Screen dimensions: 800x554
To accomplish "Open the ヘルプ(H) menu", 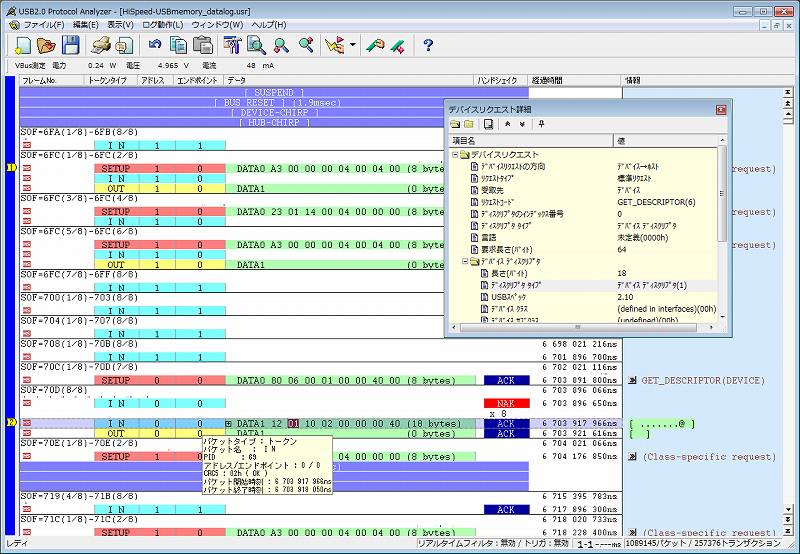I will (268, 24).
